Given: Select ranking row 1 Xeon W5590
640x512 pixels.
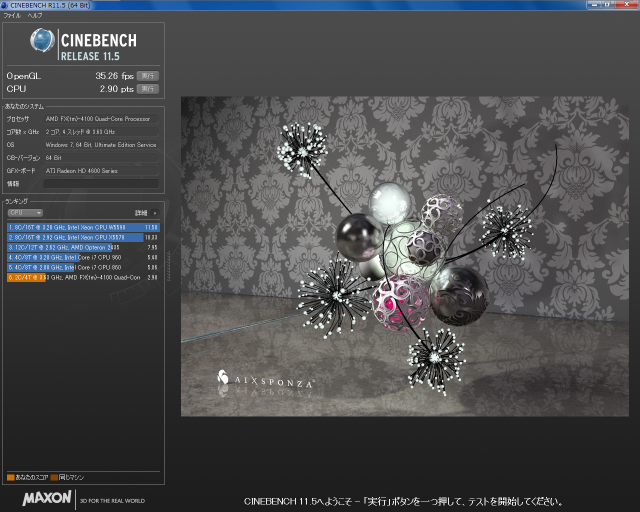Looking at the screenshot, I should [83, 227].
